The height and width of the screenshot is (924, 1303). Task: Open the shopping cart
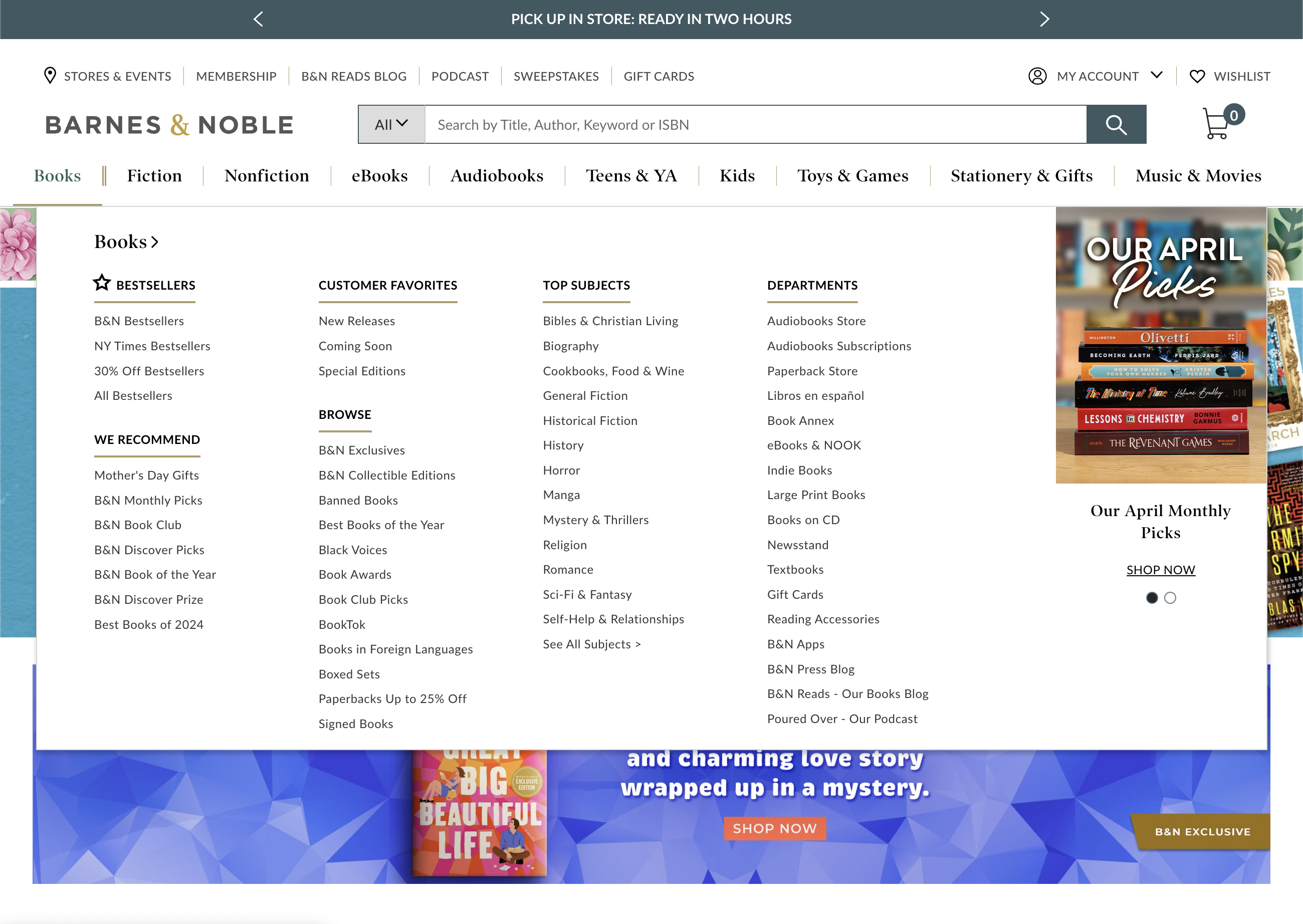(x=1217, y=126)
